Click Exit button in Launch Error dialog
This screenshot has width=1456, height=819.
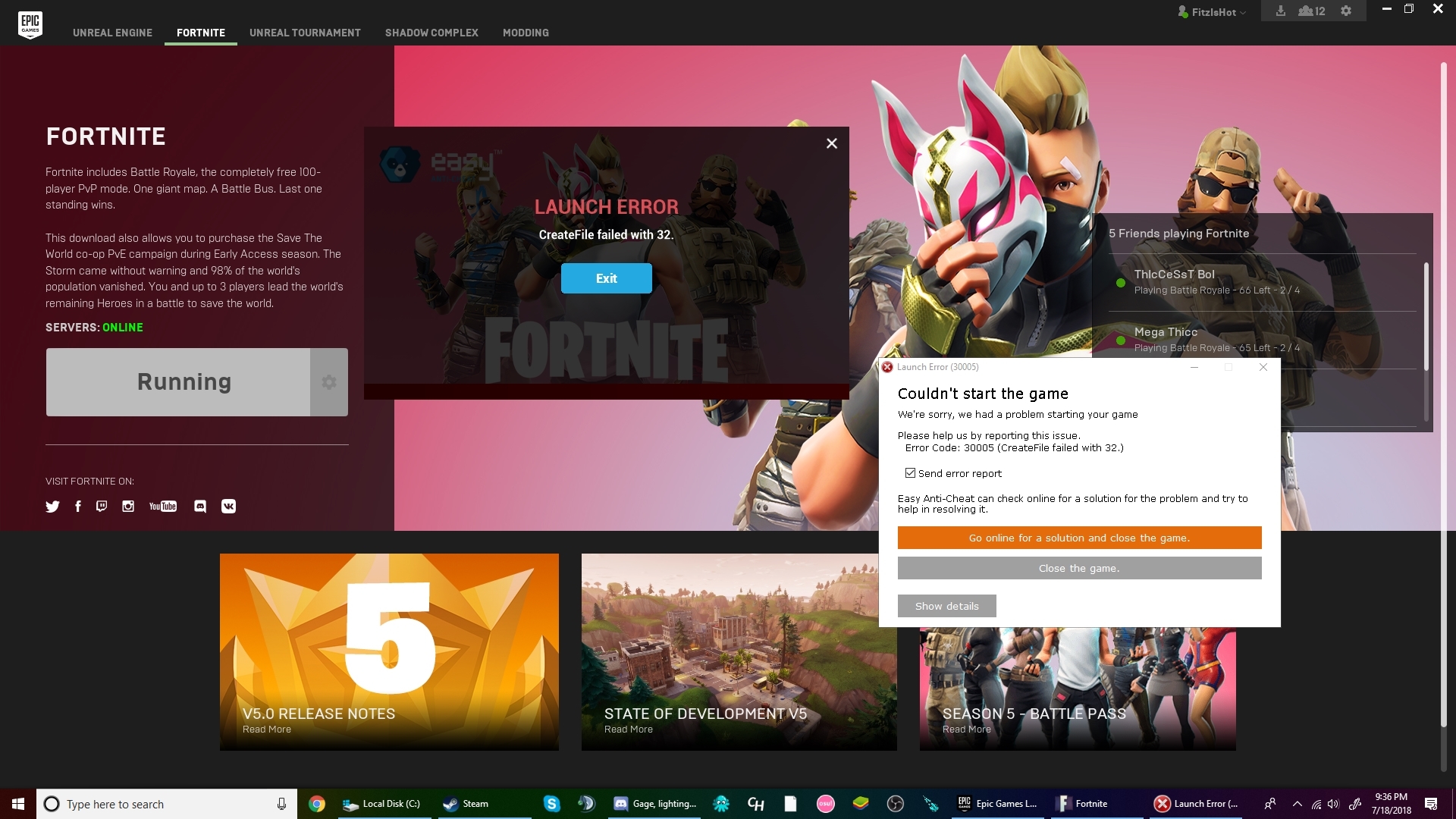(605, 278)
